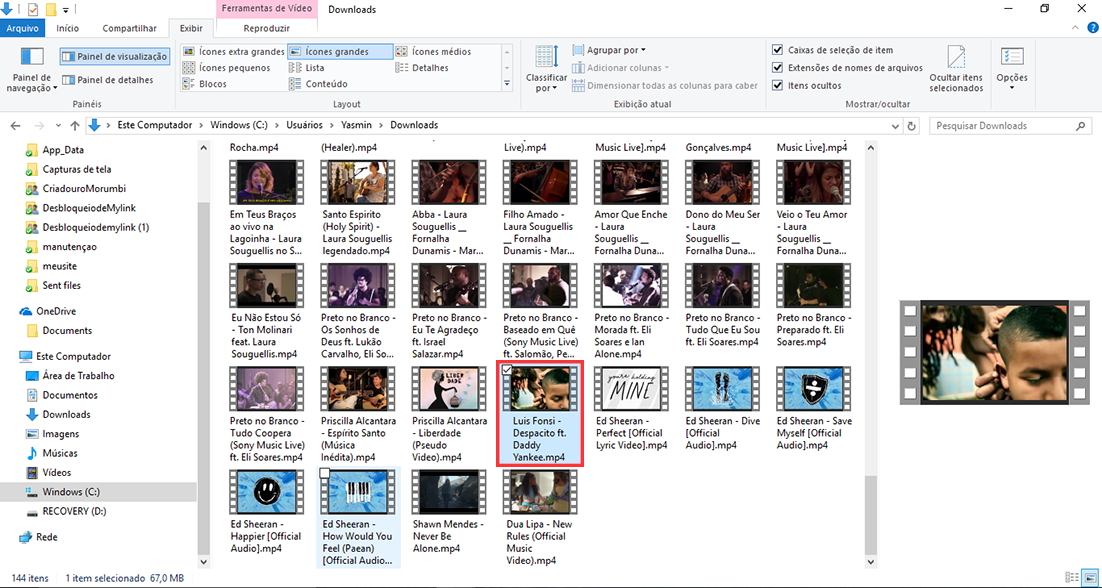Open the Arquivo tab

point(23,29)
